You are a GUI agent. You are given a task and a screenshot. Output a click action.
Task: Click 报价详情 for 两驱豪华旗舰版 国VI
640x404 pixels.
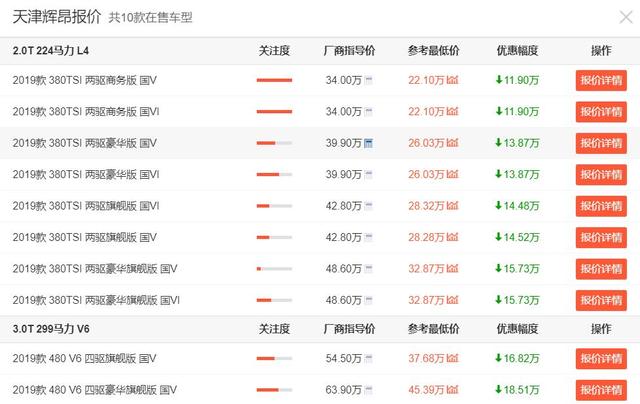click(601, 300)
